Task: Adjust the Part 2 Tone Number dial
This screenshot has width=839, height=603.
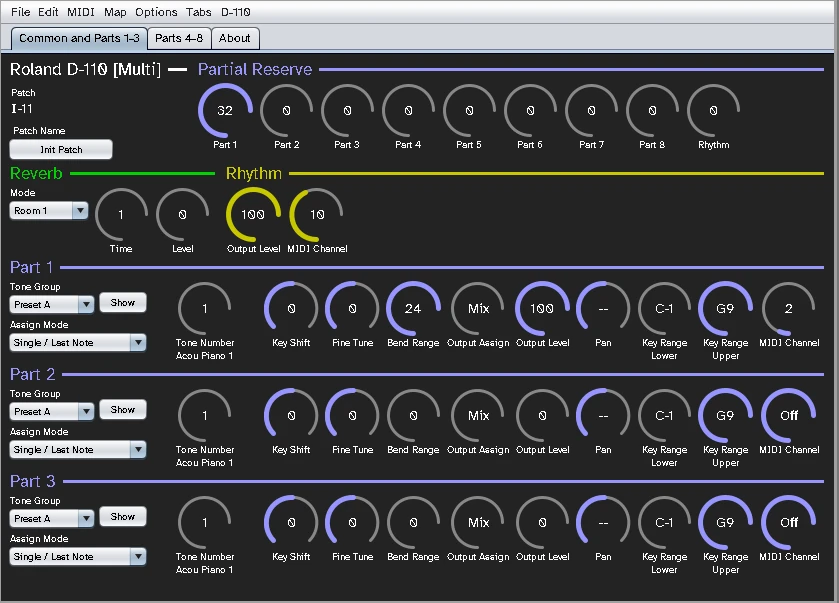Action: pyautogui.click(x=204, y=416)
